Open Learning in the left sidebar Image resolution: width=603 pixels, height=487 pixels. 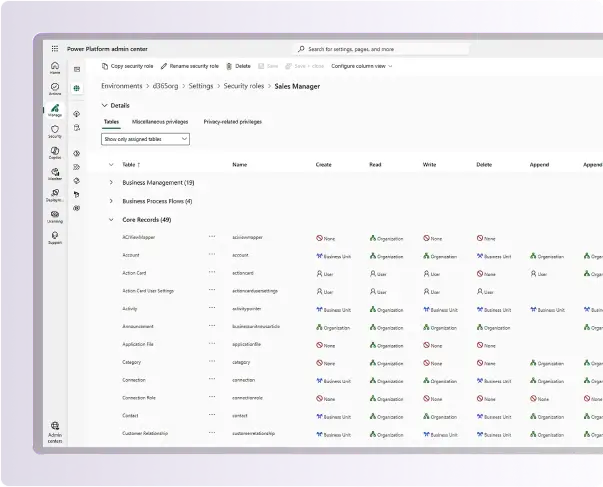click(54, 215)
